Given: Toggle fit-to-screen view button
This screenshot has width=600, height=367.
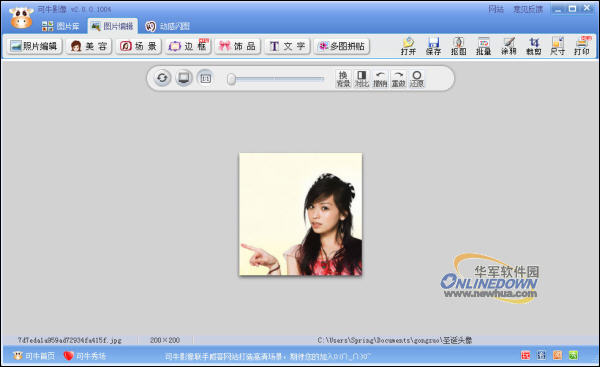Looking at the screenshot, I should click(184, 78).
